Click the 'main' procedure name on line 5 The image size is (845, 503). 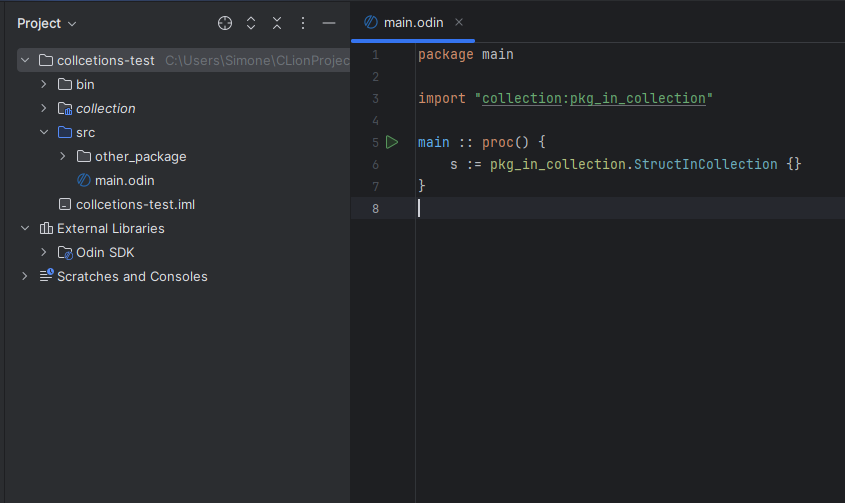click(434, 142)
